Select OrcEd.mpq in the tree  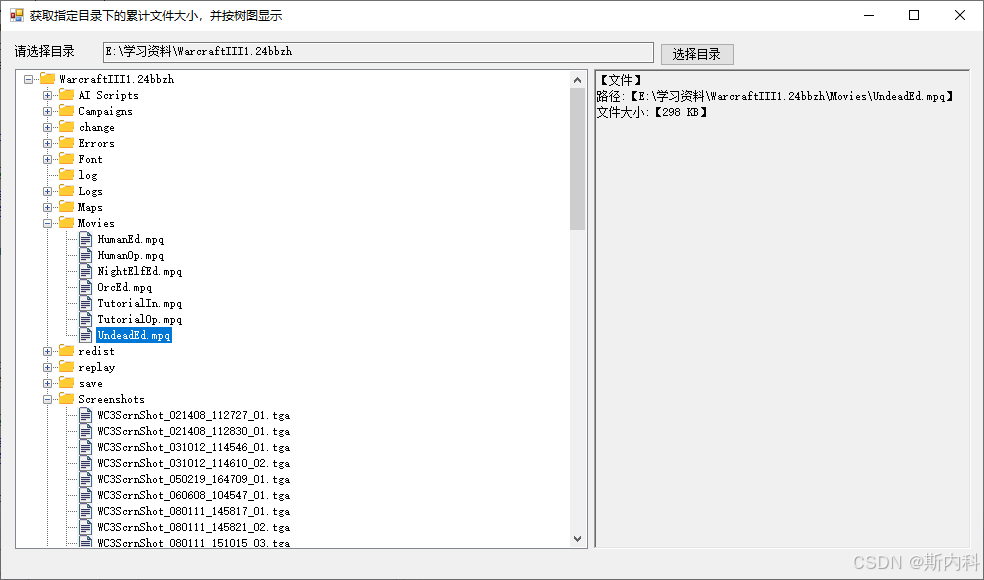point(124,287)
